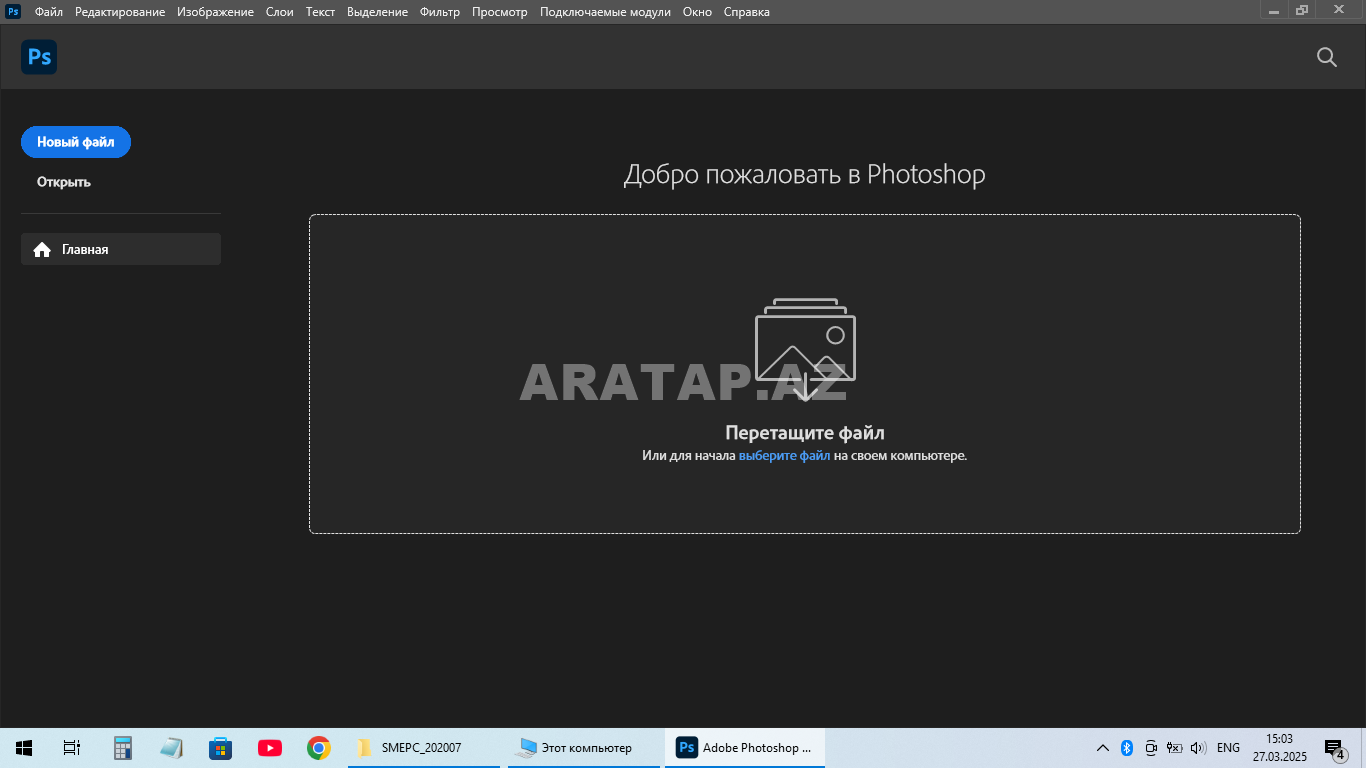The image size is (1366, 768).
Task: Click Добро пожаловать в Photoshop title
Action: (805, 174)
